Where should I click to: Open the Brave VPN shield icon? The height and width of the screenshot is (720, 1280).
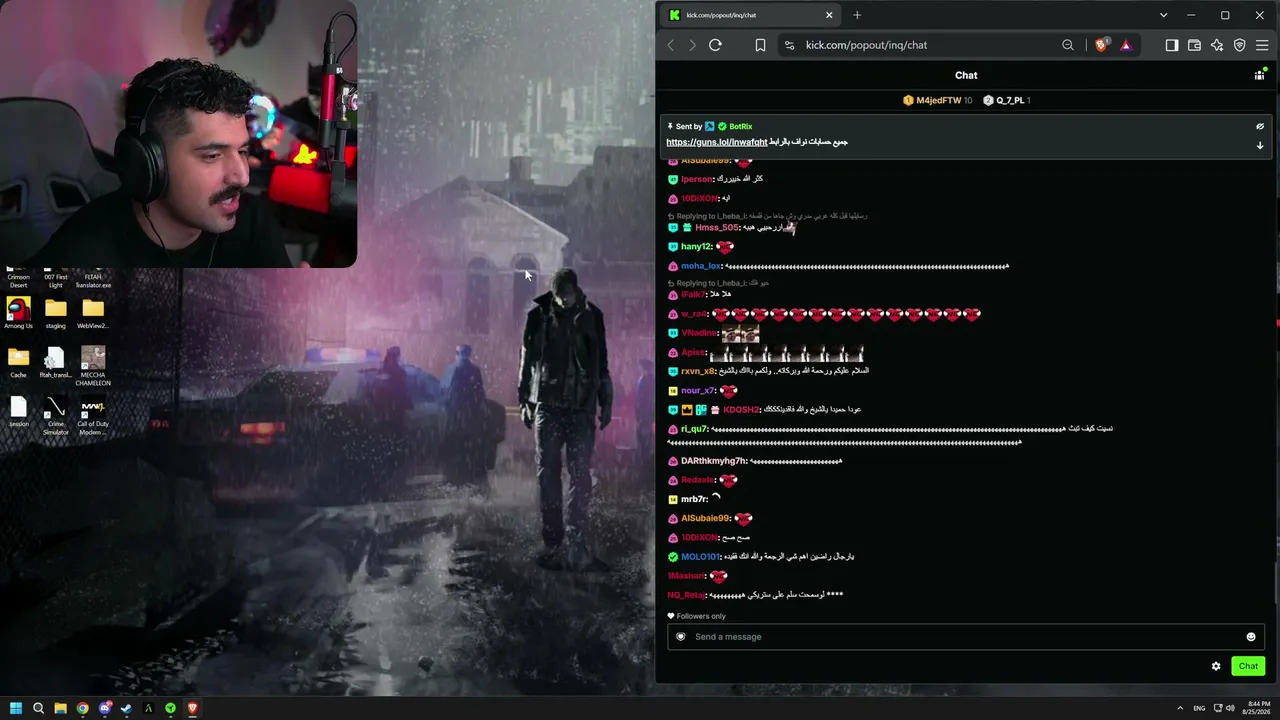pos(1239,45)
